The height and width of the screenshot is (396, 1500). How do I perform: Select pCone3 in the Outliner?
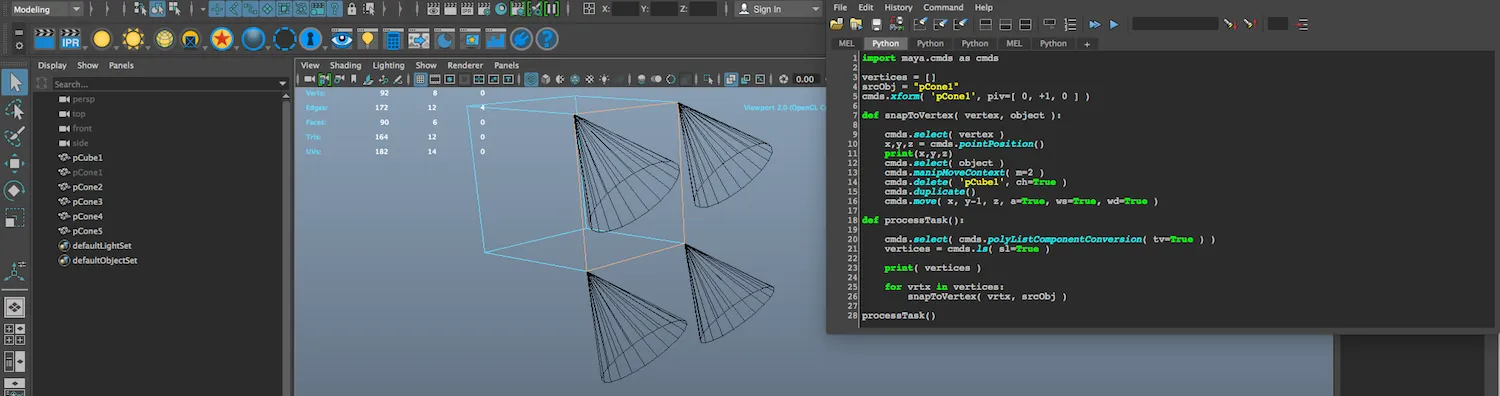[x=88, y=201]
